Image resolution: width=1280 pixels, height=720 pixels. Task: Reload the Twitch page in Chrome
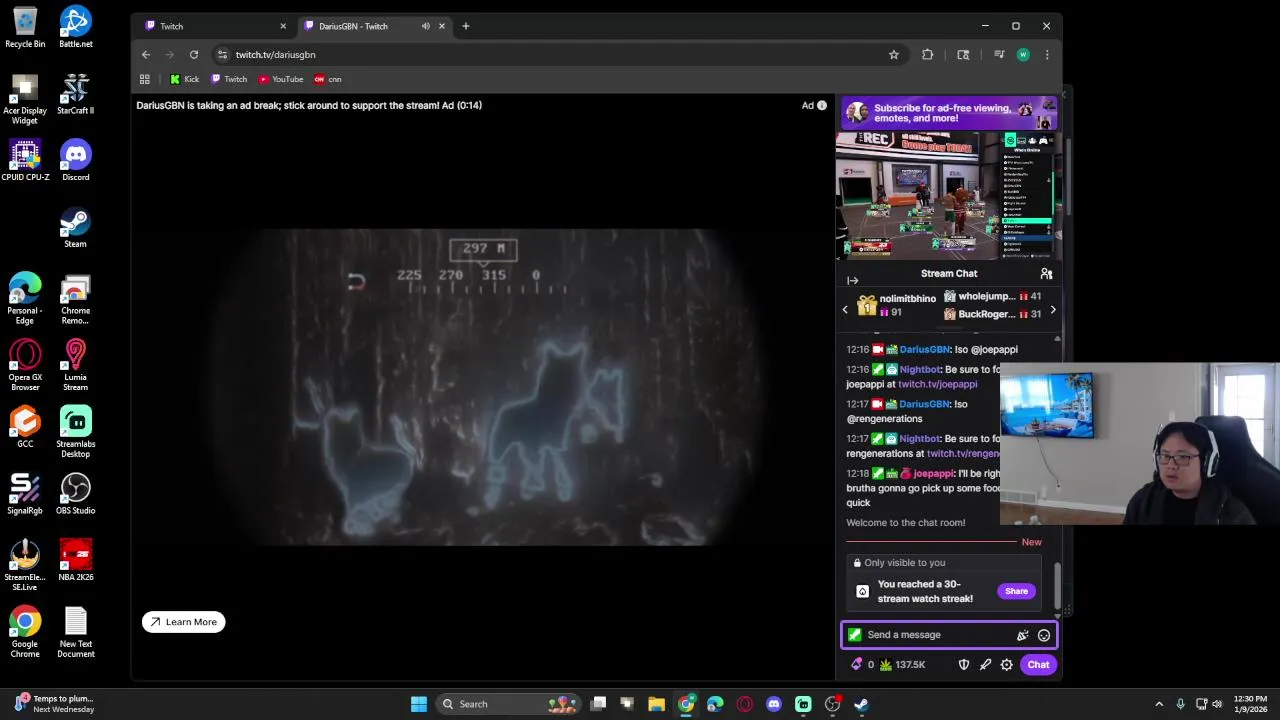click(194, 54)
